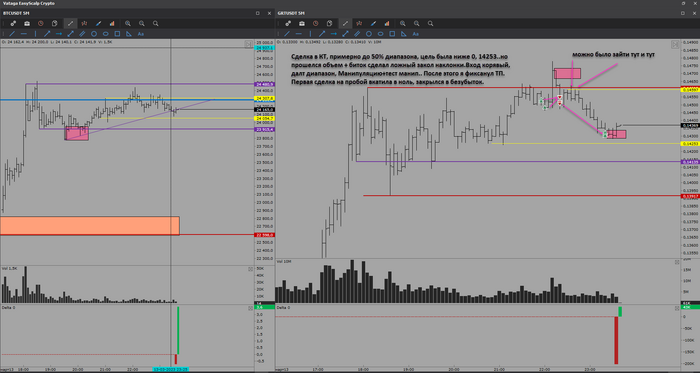Open candlestick chart type icon in BTCUSDT toolbar
Viewport: 700px width, 373px height.
click(x=84, y=23)
